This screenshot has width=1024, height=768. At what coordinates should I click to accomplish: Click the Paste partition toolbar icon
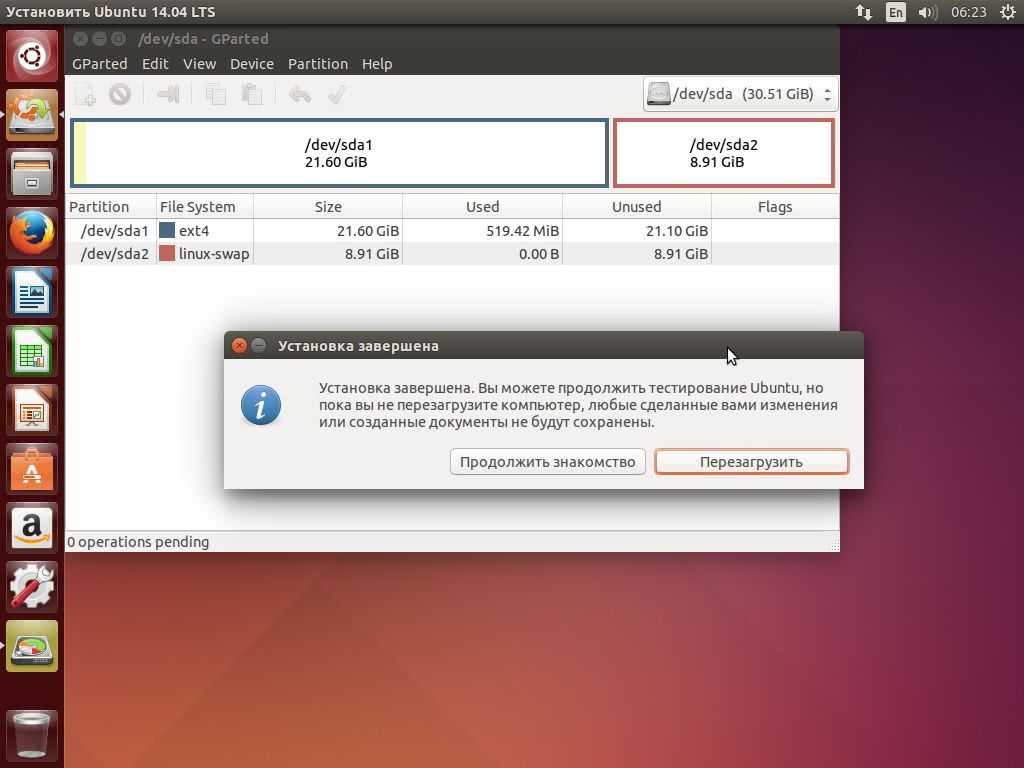click(252, 94)
